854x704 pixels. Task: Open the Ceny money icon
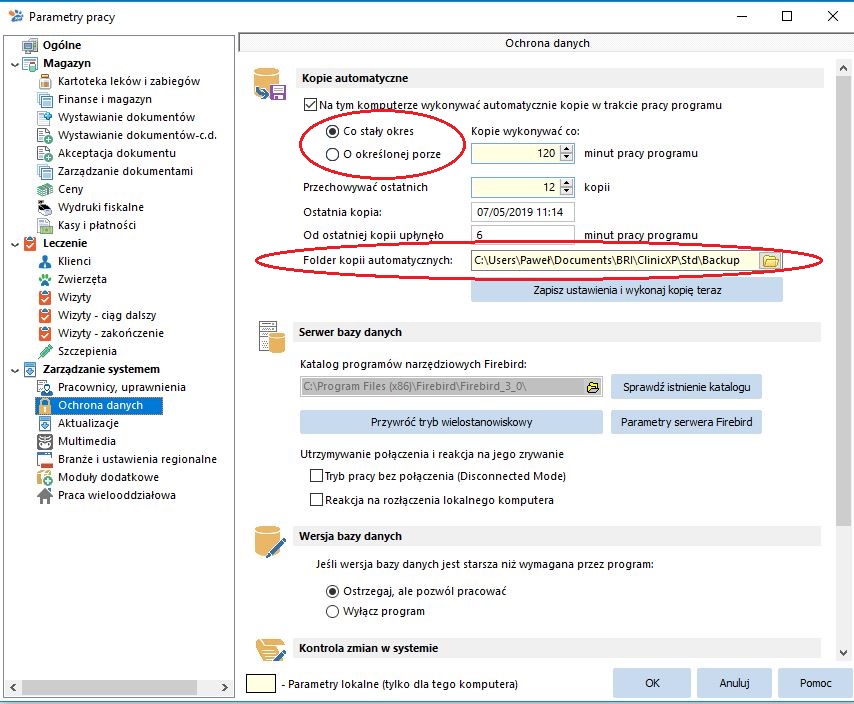tap(45, 189)
